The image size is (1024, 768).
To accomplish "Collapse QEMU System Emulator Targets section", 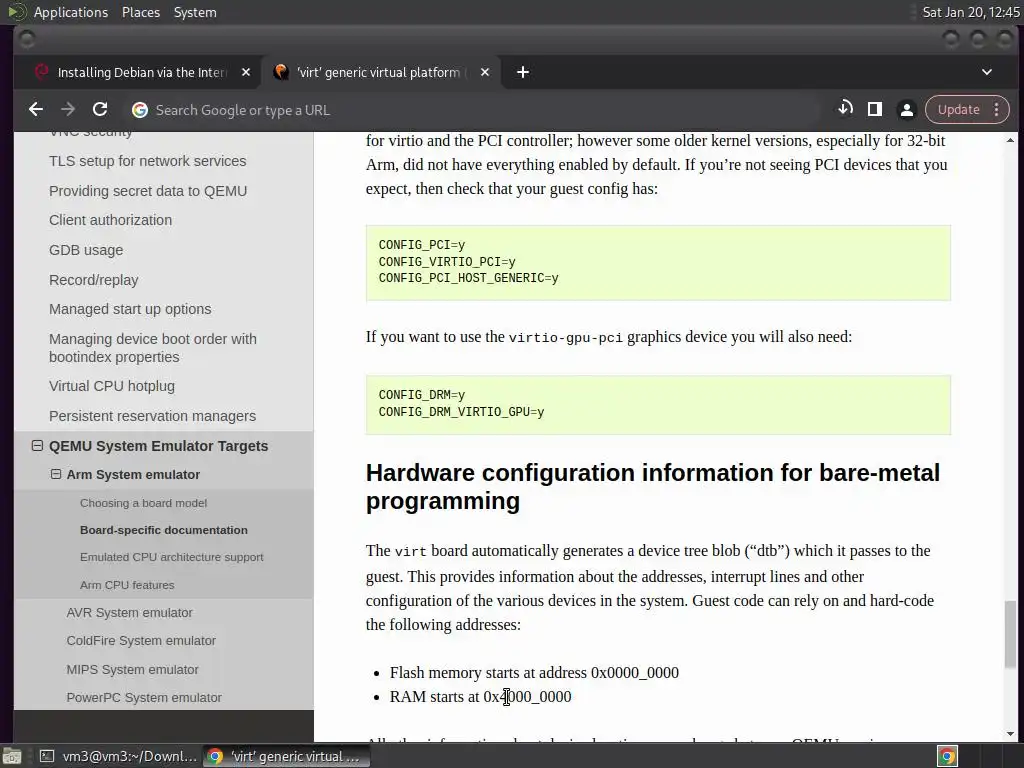I will [x=37, y=445].
